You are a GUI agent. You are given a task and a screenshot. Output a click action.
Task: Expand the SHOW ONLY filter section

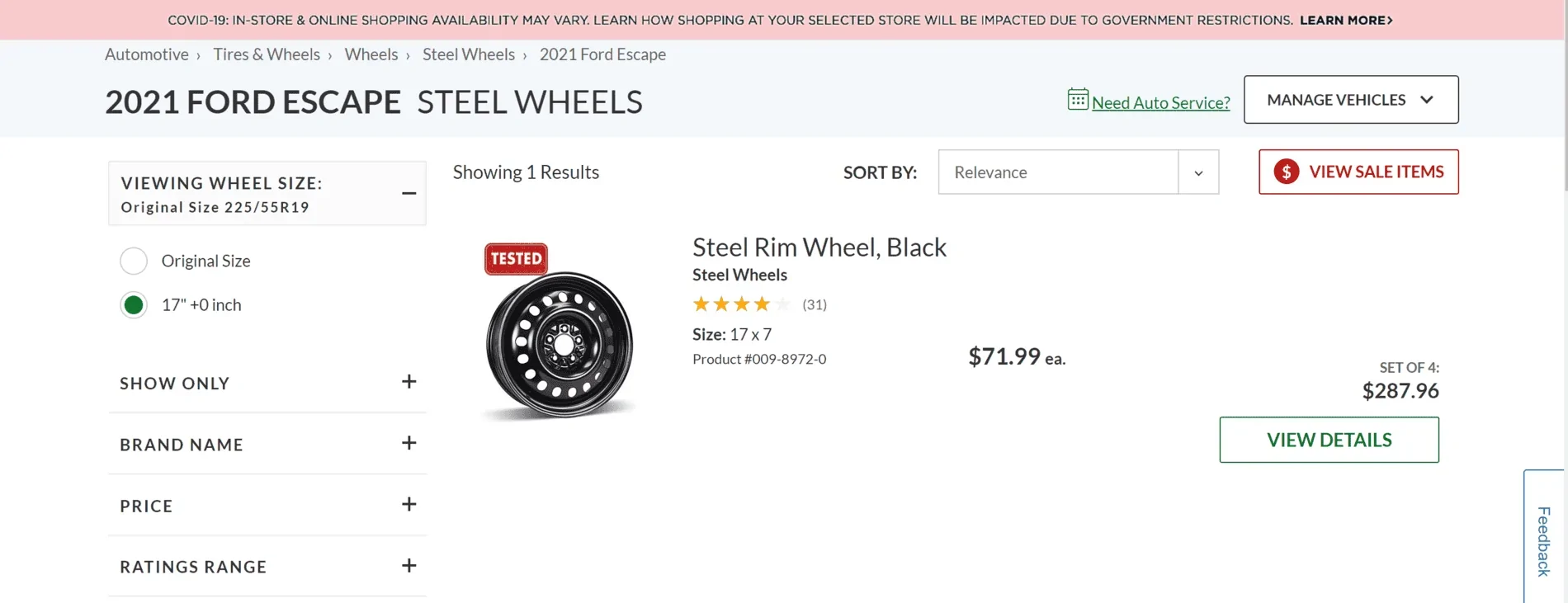(408, 381)
